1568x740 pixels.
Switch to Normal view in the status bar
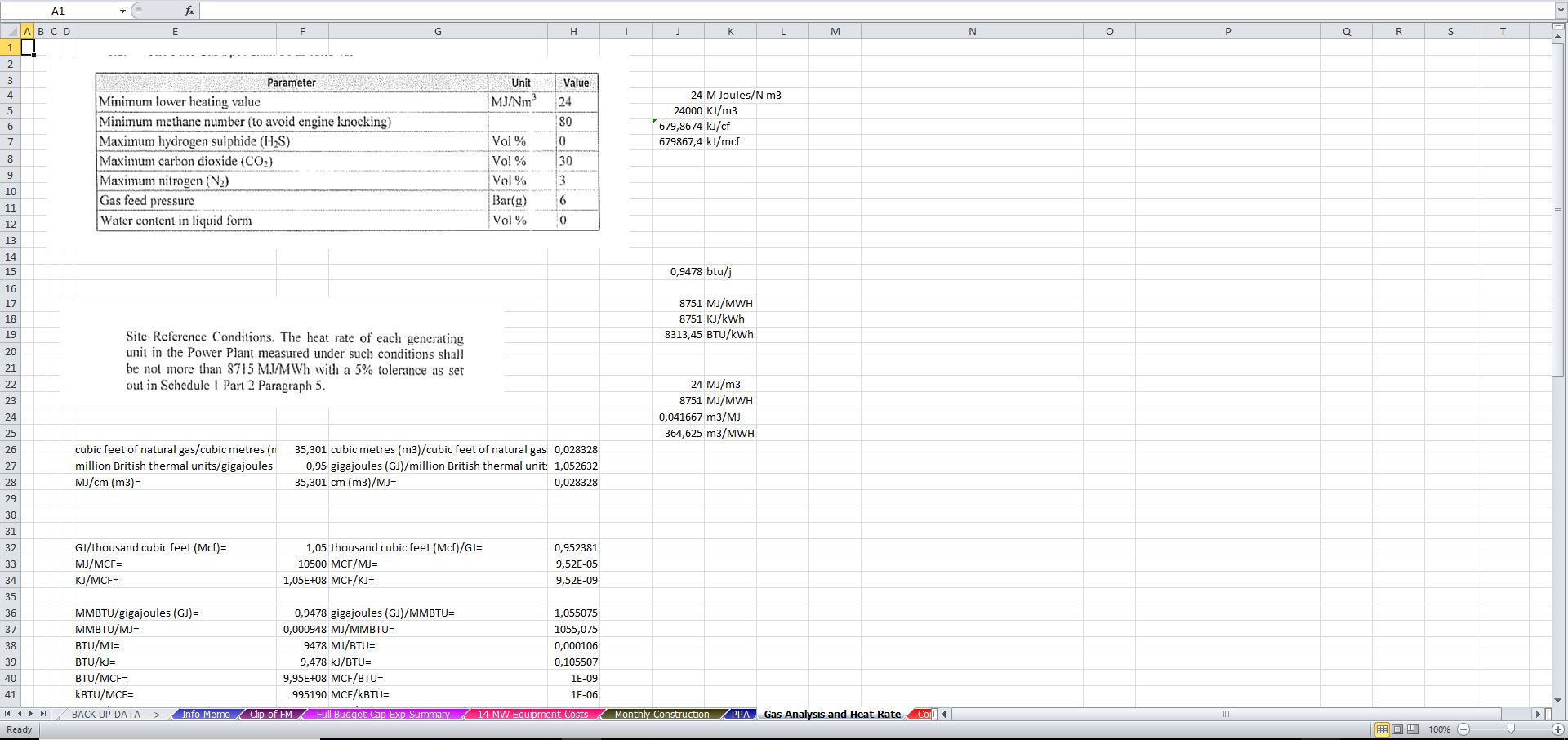1381,730
